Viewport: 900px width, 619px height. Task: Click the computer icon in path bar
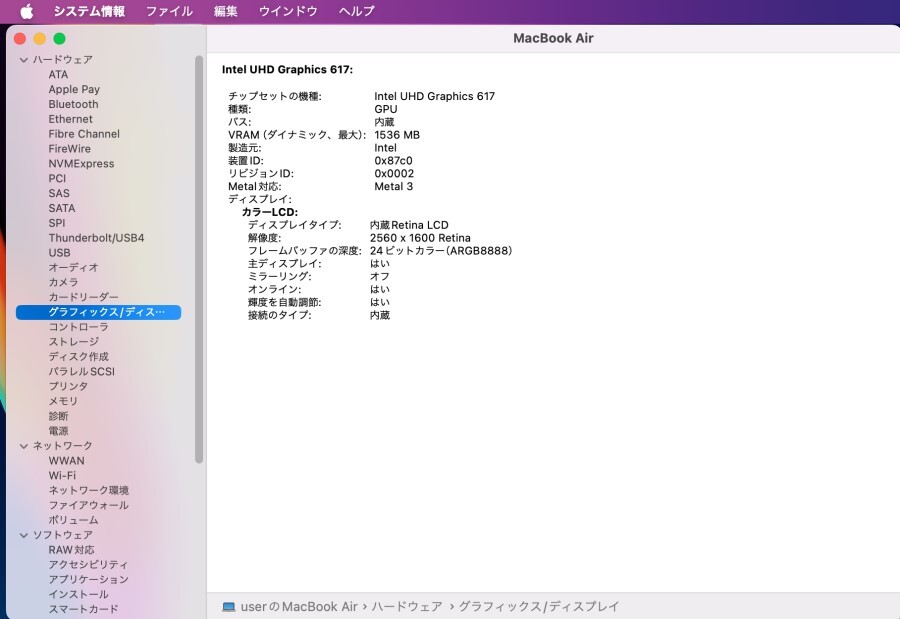coord(228,607)
